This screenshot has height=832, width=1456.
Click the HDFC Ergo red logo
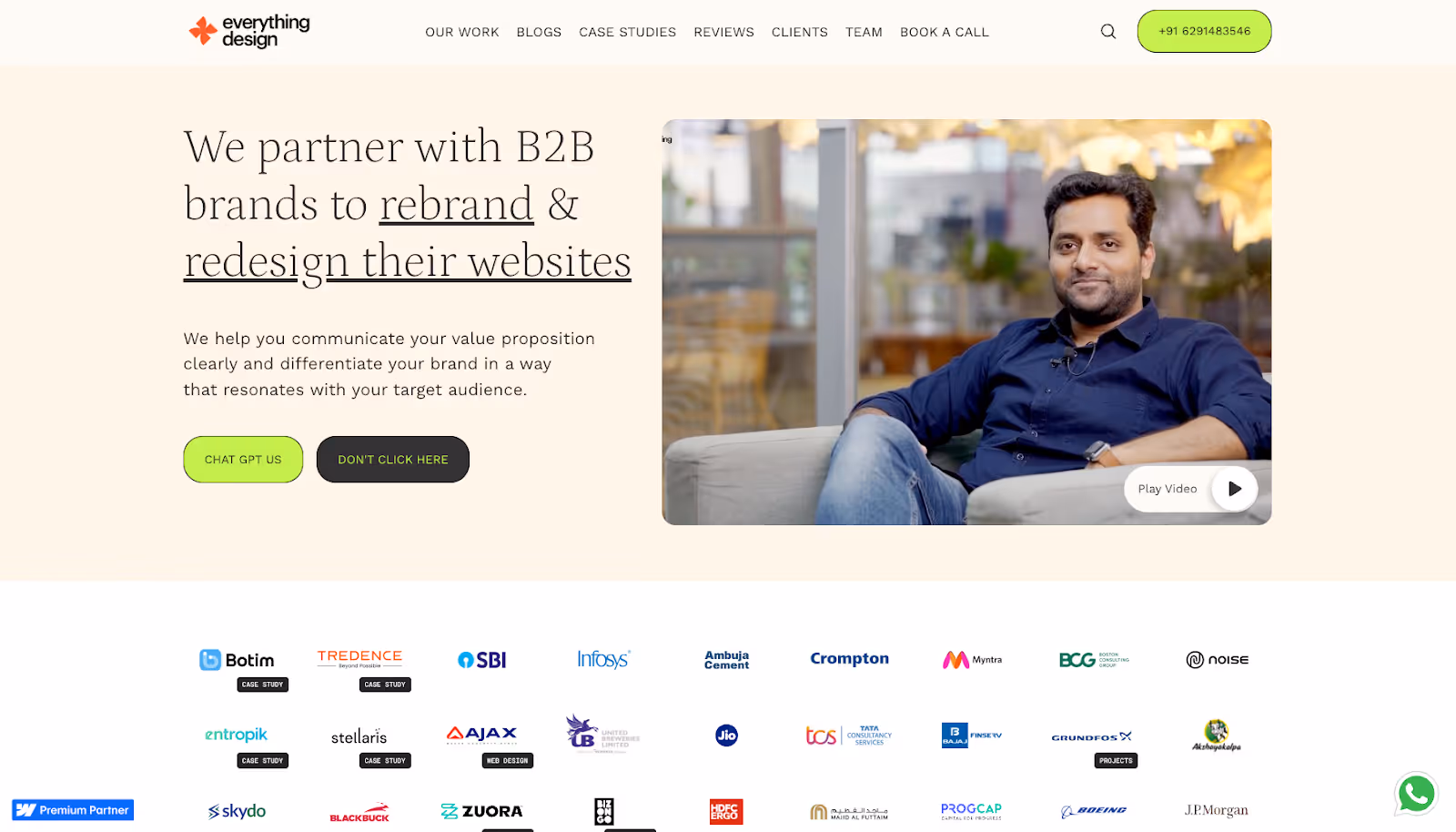pos(726,811)
